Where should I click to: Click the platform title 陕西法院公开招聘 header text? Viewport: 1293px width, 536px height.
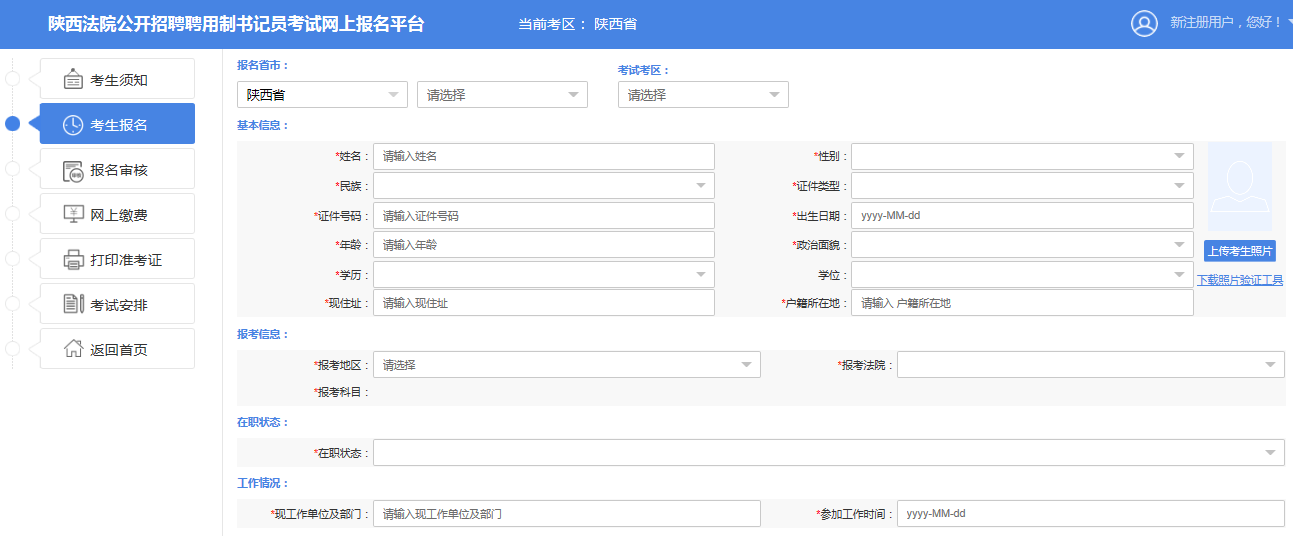pos(236,24)
